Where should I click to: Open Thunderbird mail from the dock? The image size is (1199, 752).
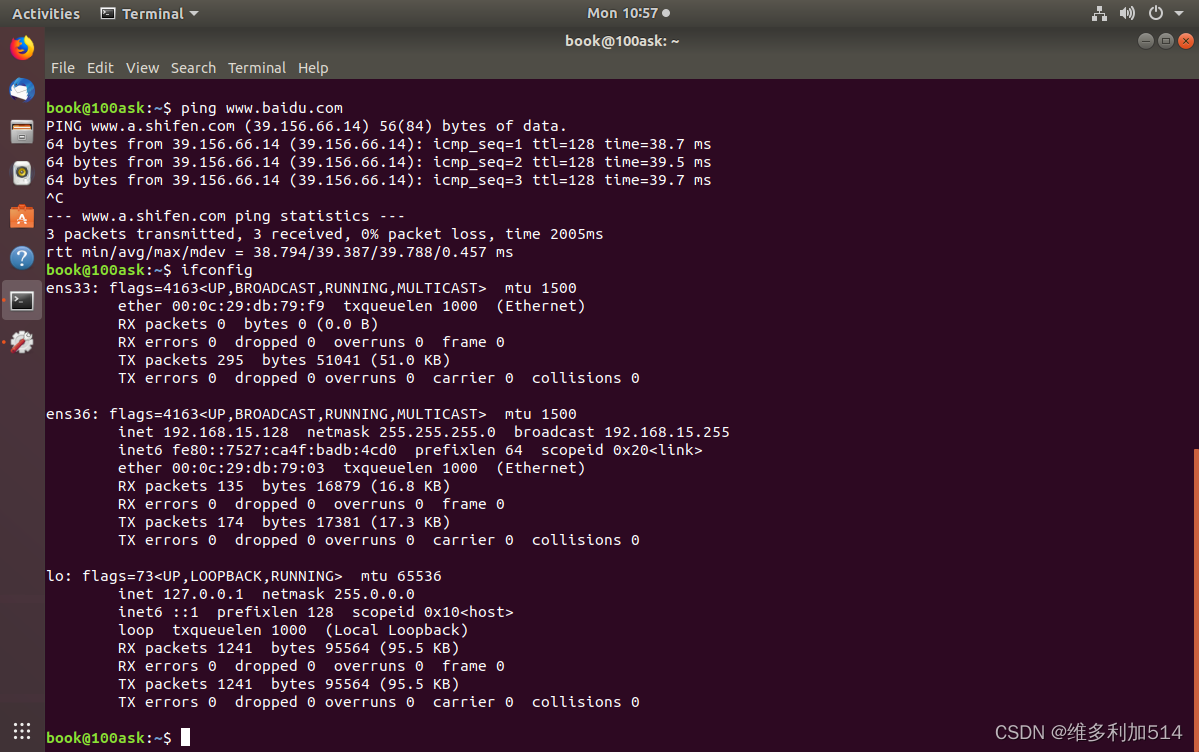(21, 90)
